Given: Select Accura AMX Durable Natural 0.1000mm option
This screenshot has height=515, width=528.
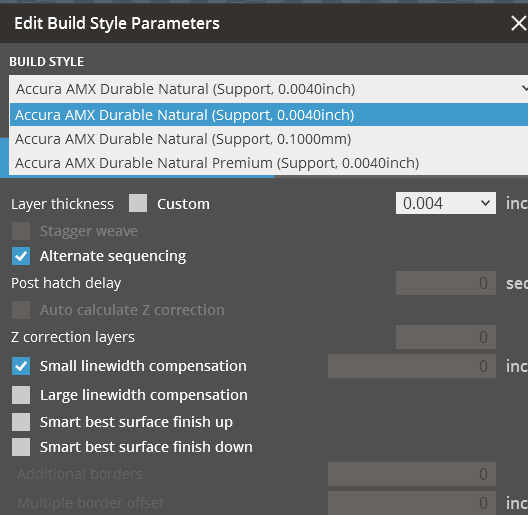Looking at the screenshot, I should 269,139.
